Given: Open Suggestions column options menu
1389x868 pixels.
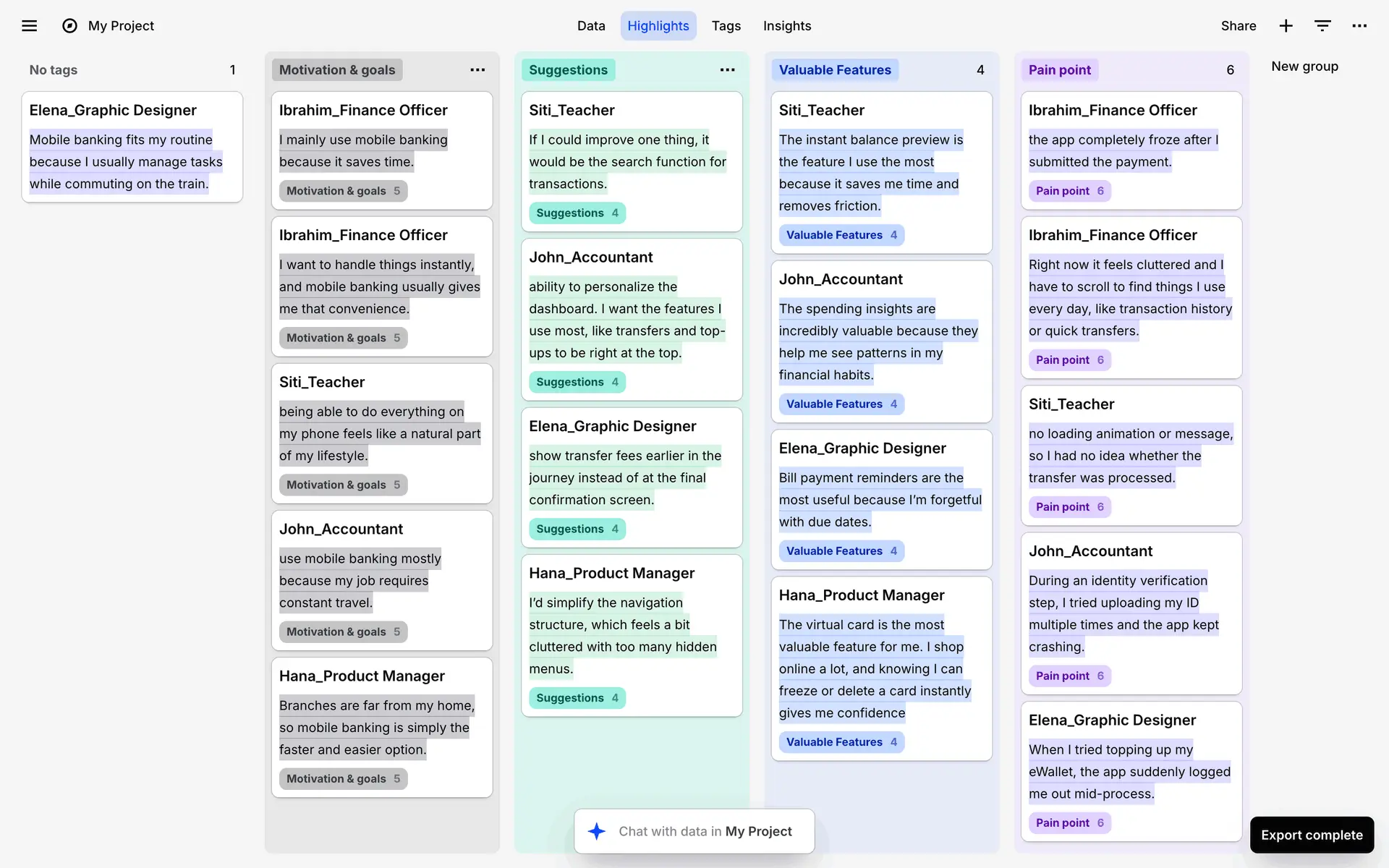Looking at the screenshot, I should [727, 70].
